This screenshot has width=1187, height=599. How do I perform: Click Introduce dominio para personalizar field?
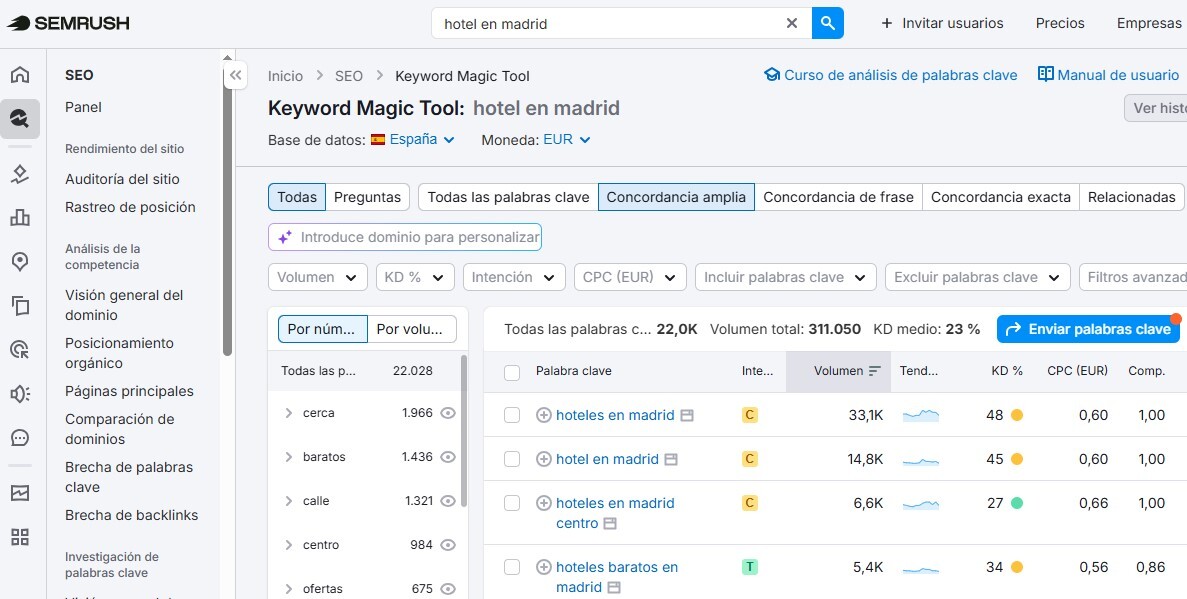[x=405, y=237]
